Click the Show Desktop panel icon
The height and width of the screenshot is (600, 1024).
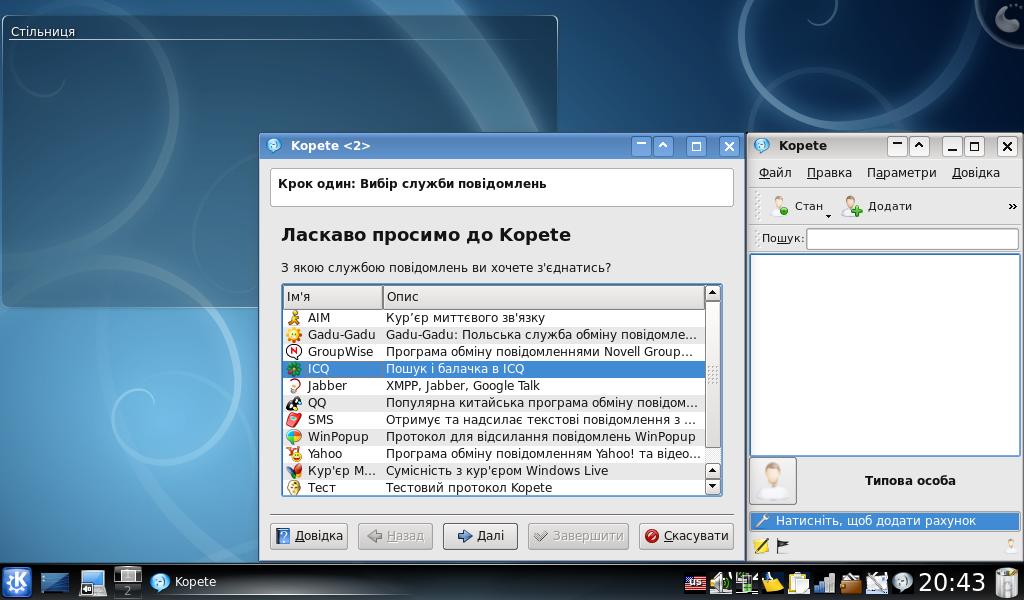click(55, 582)
